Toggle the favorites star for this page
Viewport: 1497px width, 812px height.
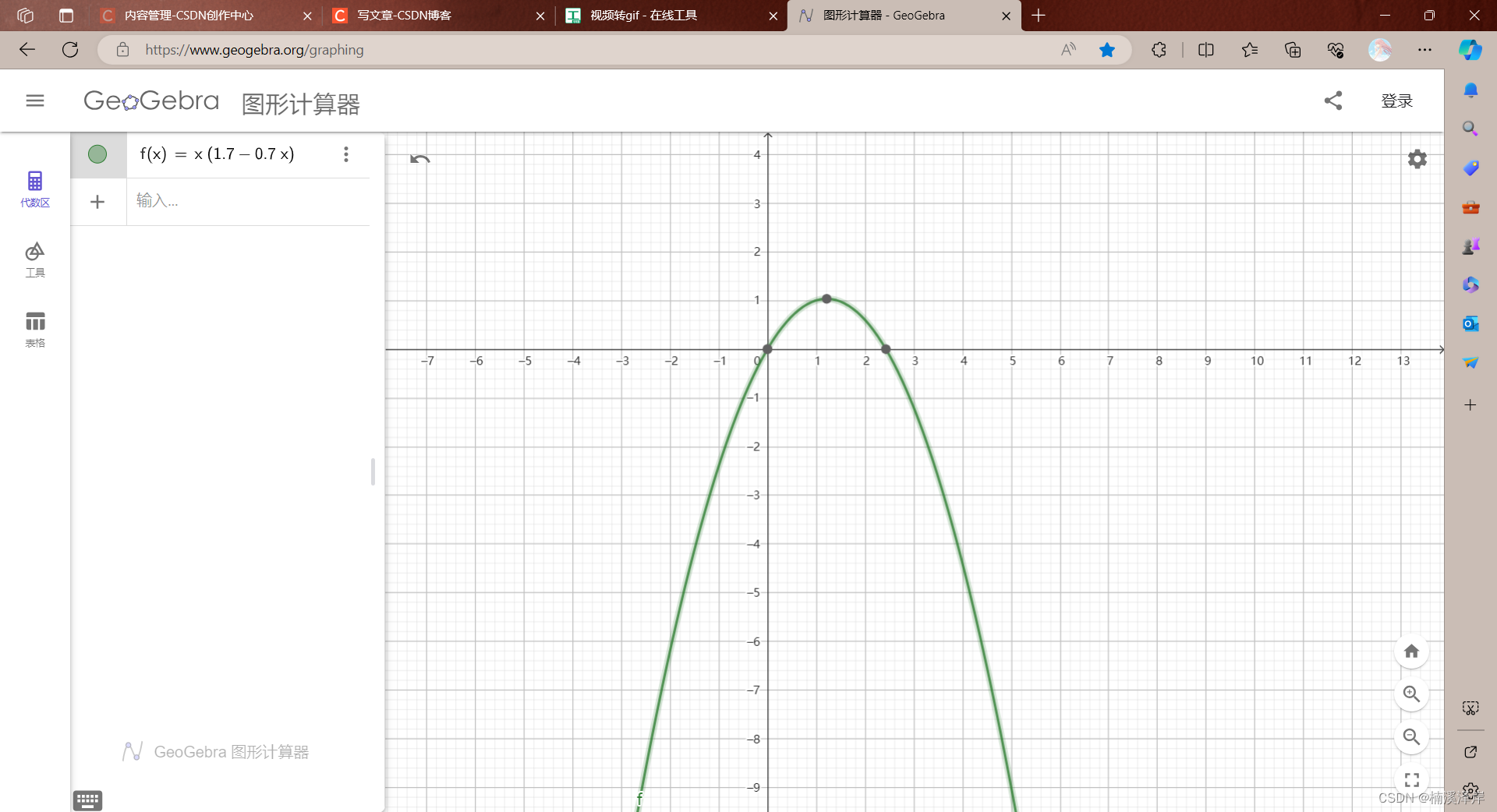[x=1106, y=50]
